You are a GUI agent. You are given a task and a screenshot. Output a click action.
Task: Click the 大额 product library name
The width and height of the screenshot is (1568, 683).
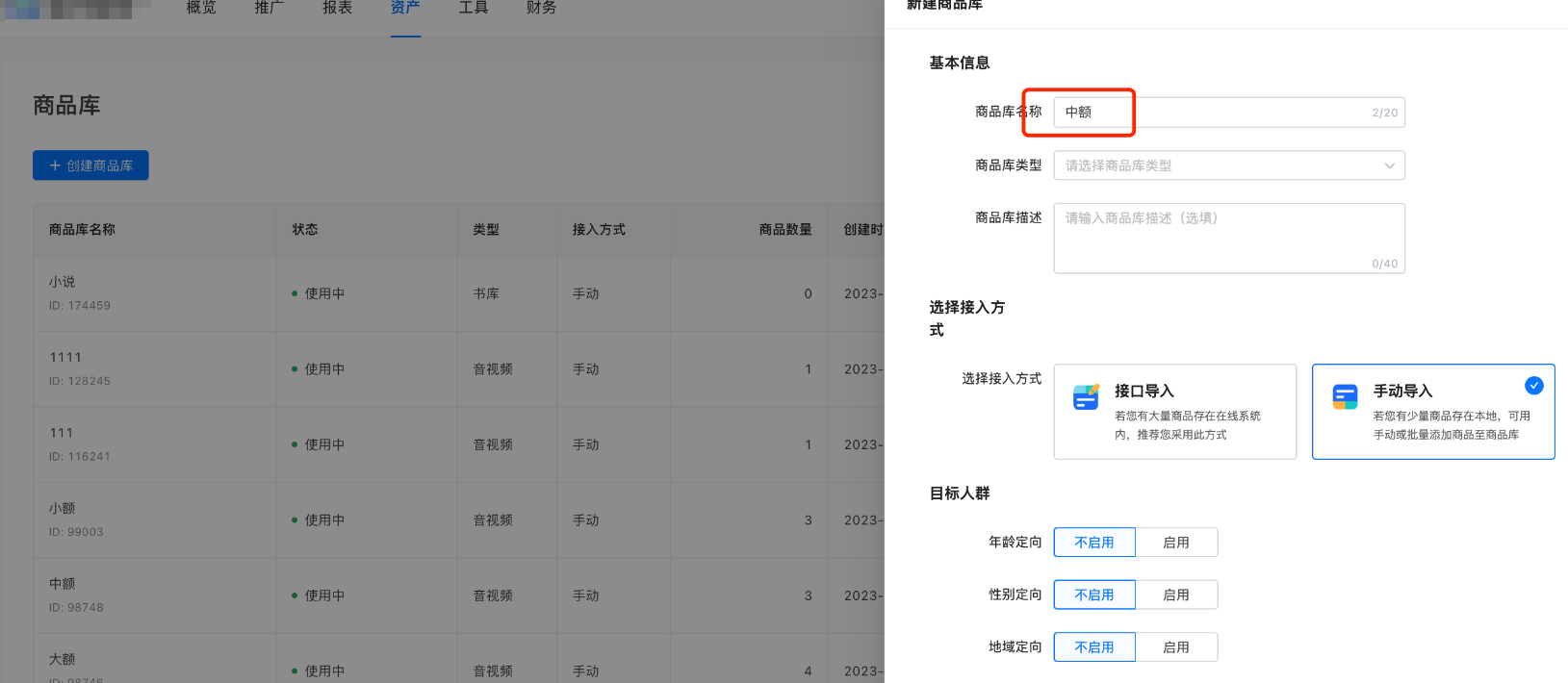click(x=62, y=660)
